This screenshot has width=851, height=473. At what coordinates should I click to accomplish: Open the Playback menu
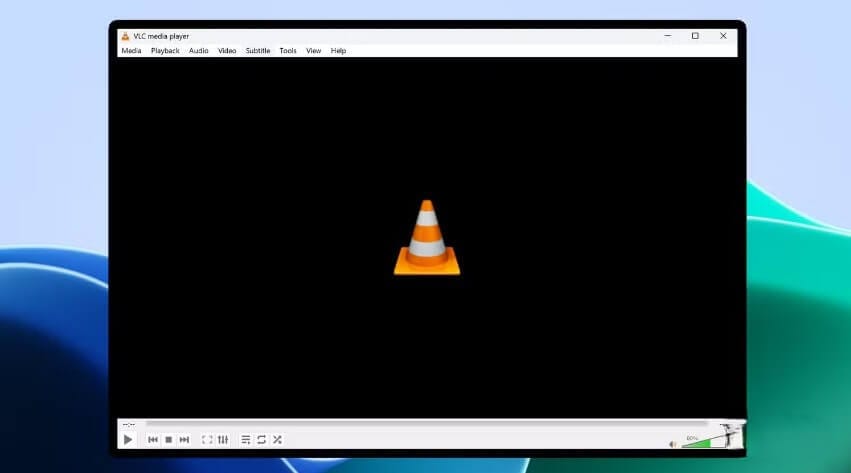[x=165, y=50]
